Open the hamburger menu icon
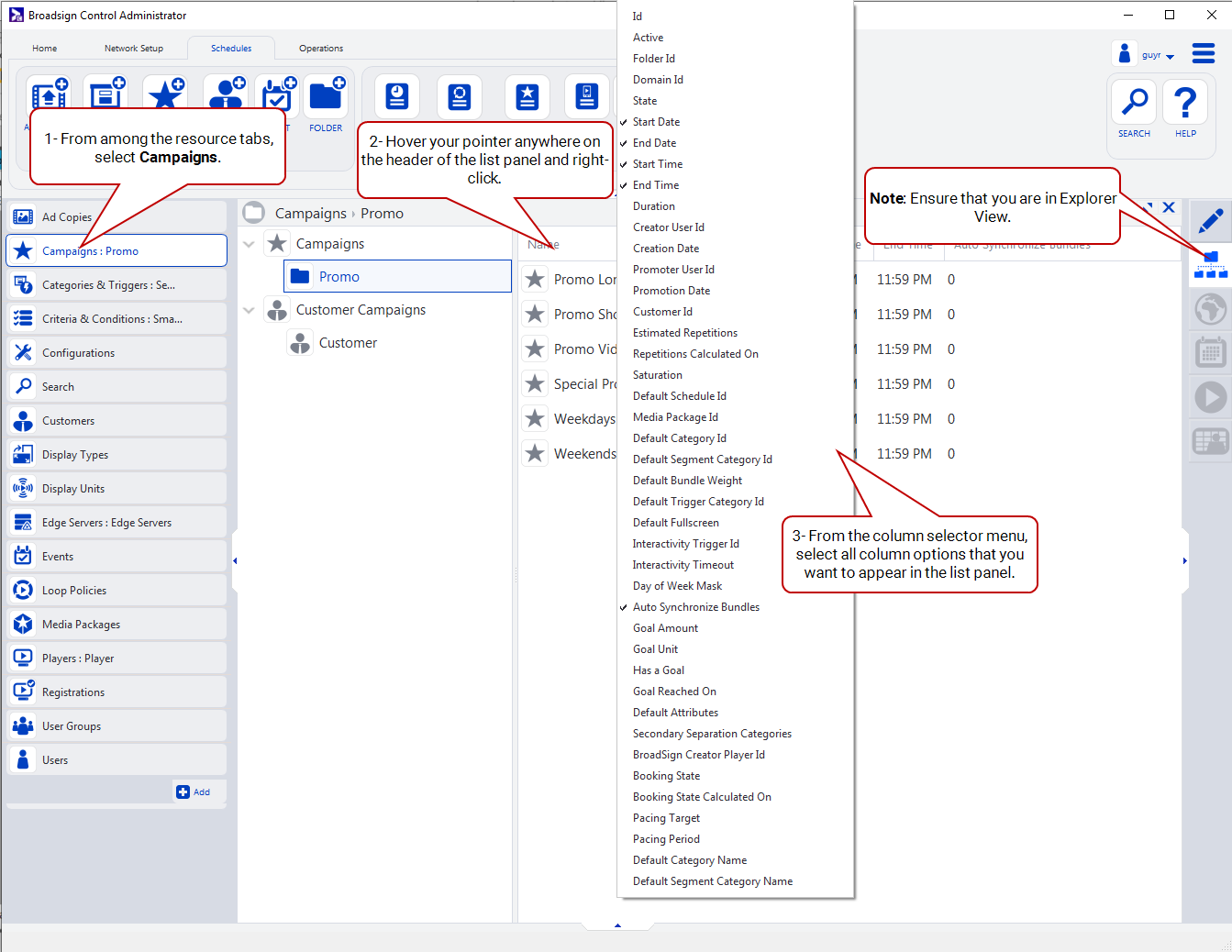The width and height of the screenshot is (1232, 952). [x=1204, y=53]
